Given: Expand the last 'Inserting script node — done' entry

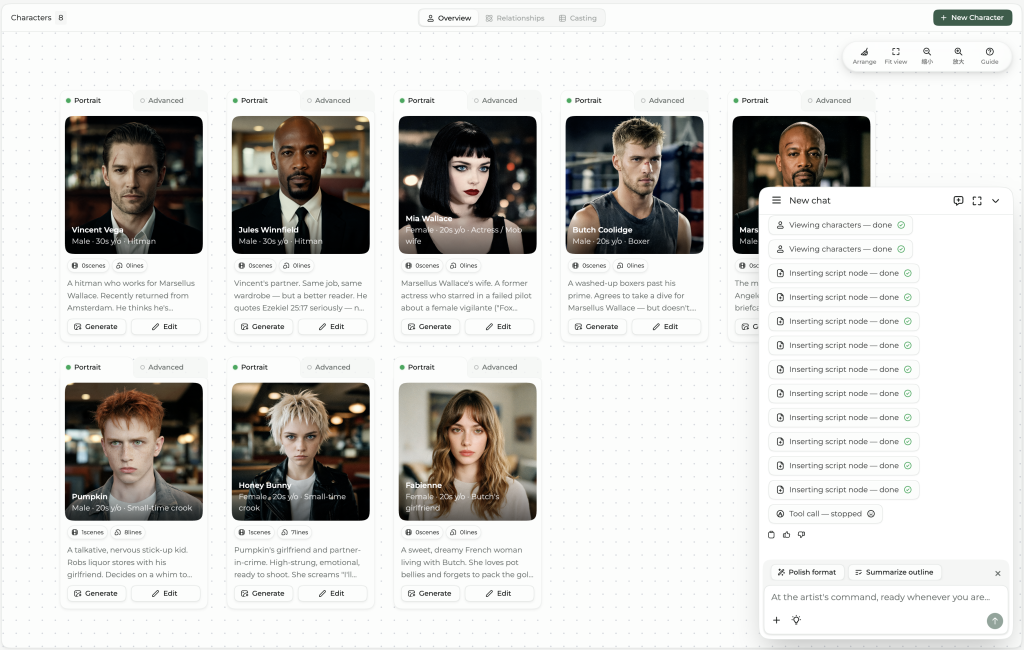Looking at the screenshot, I should click(844, 490).
